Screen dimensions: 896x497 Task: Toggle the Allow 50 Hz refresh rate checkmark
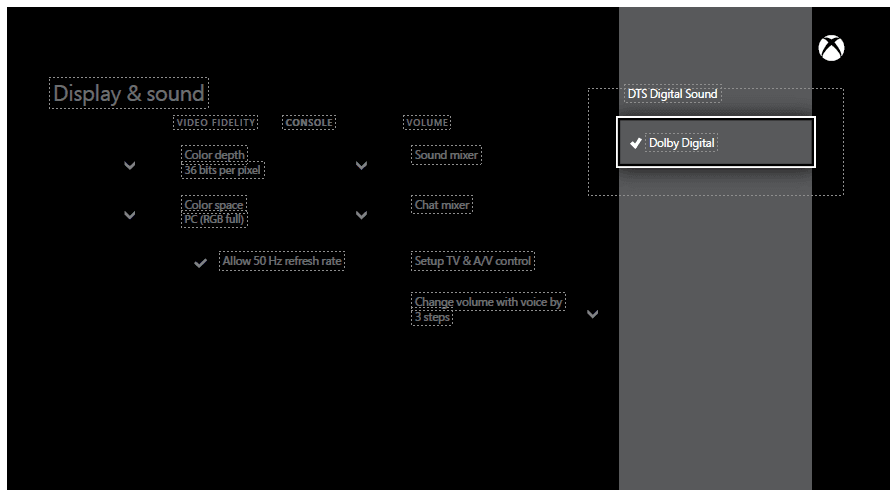coord(201,262)
